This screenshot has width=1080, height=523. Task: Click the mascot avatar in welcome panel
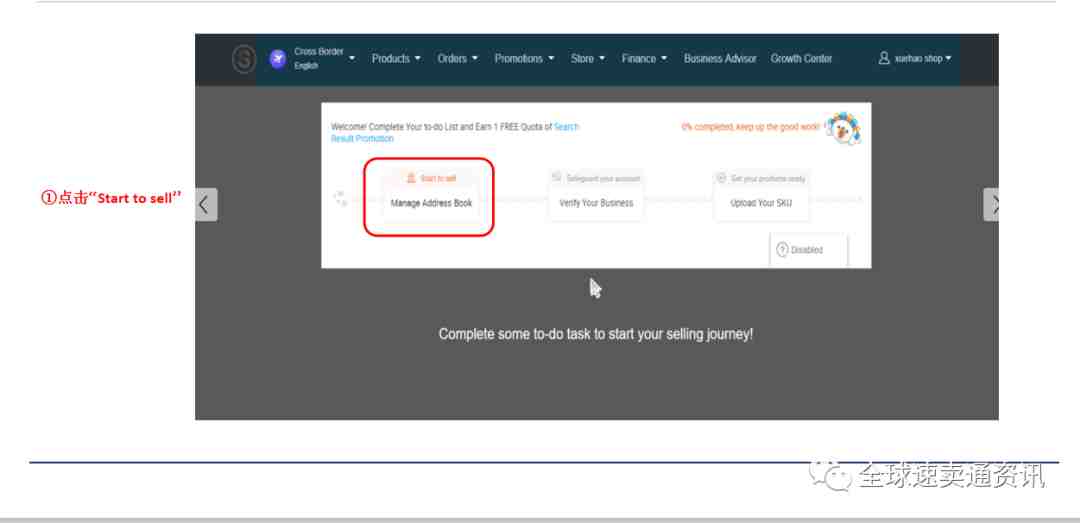[x=842, y=127]
